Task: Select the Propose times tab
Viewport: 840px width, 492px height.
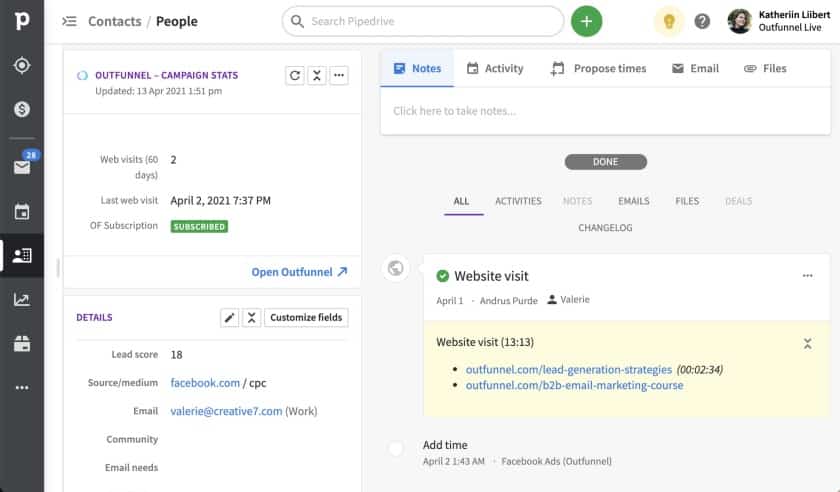Action: (599, 69)
